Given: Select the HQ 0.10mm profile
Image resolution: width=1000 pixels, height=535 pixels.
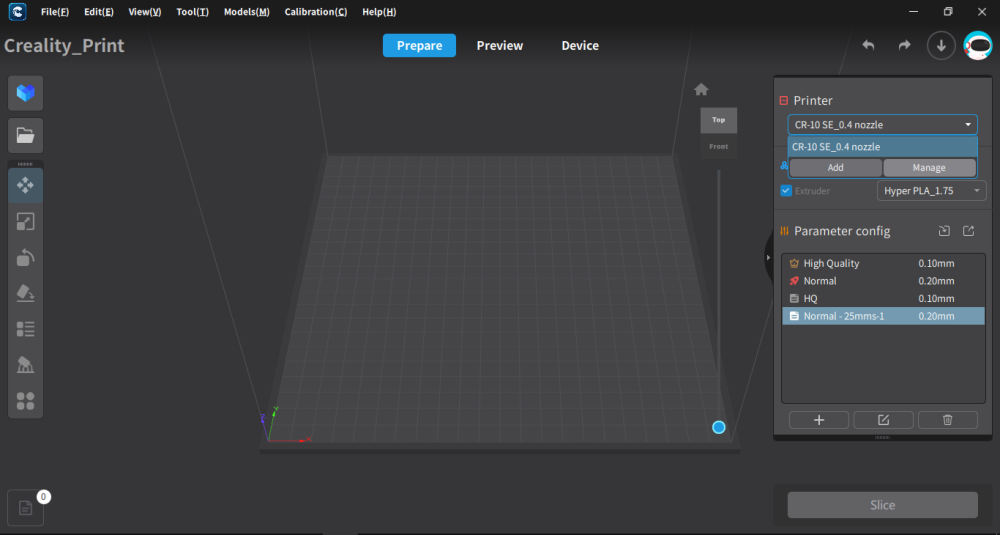Looking at the screenshot, I should (x=883, y=298).
